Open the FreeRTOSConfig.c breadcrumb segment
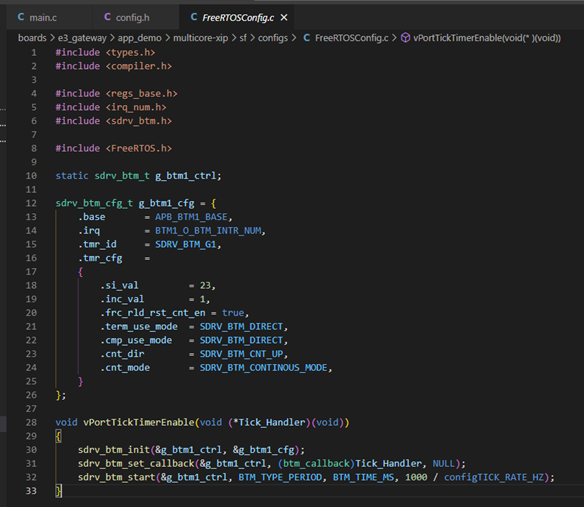Viewport: 584px width, 507px height. pos(351,38)
